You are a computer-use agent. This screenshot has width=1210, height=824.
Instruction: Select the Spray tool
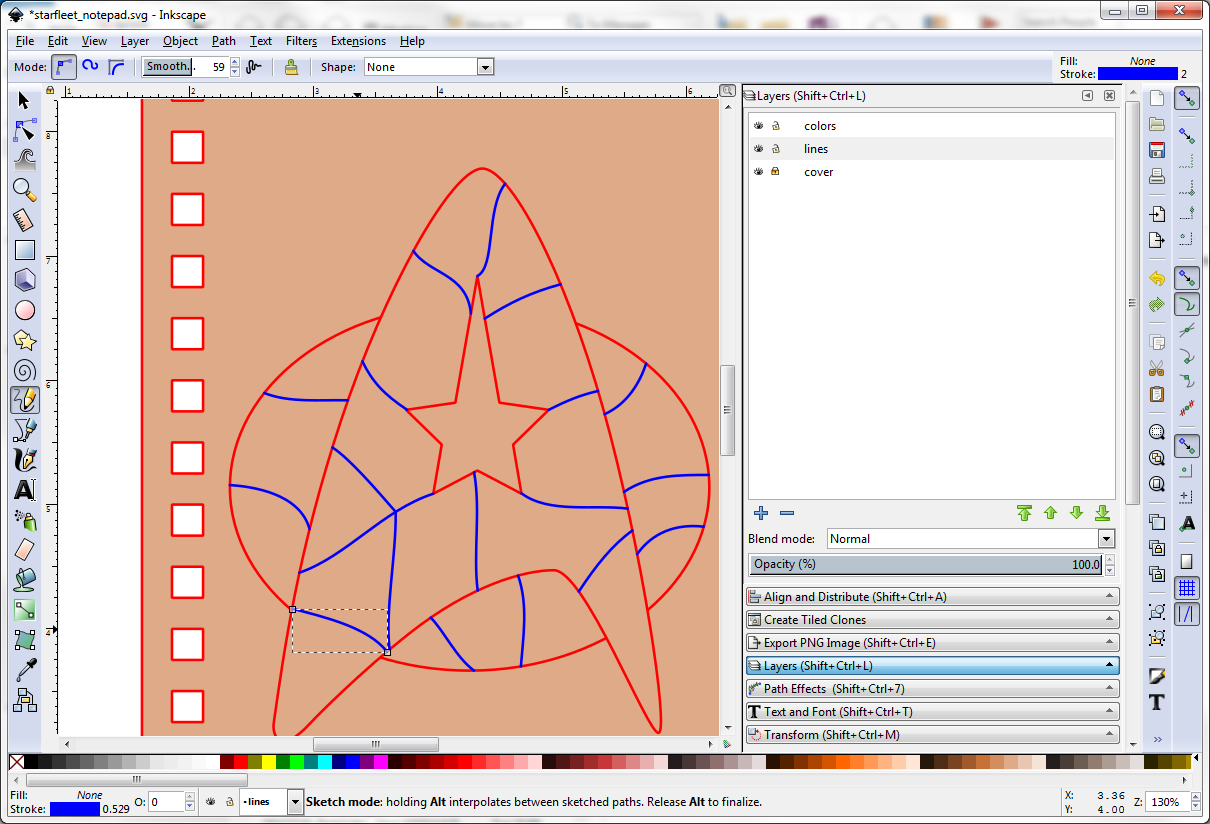click(x=24, y=520)
